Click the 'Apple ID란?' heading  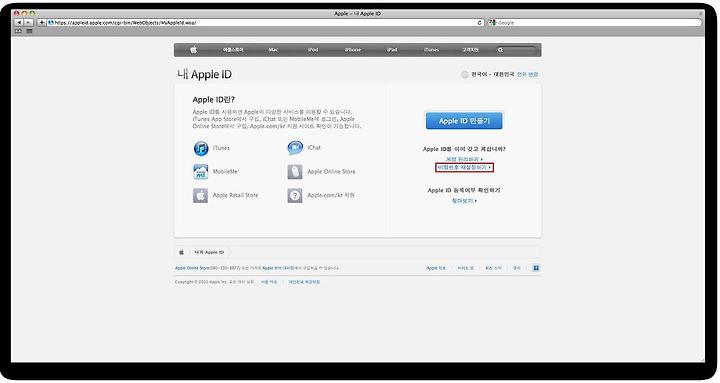click(x=214, y=100)
